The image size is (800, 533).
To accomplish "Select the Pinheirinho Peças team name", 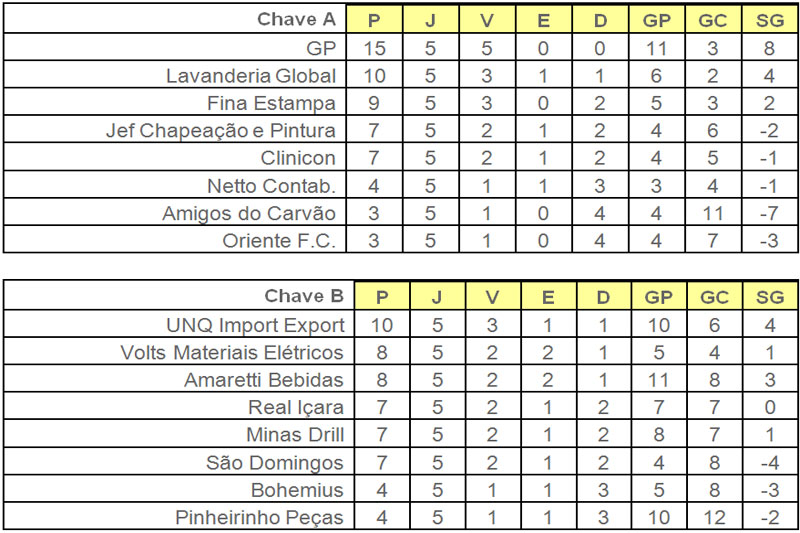I will (259, 517).
